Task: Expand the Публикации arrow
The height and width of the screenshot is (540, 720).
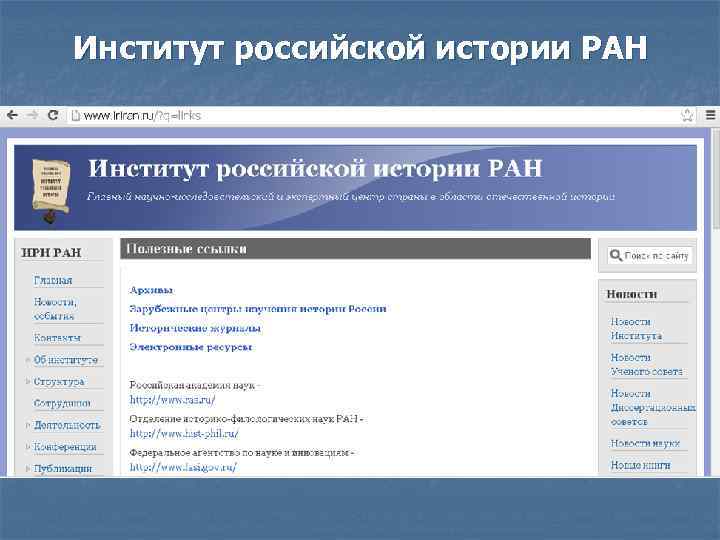Action: [28, 468]
